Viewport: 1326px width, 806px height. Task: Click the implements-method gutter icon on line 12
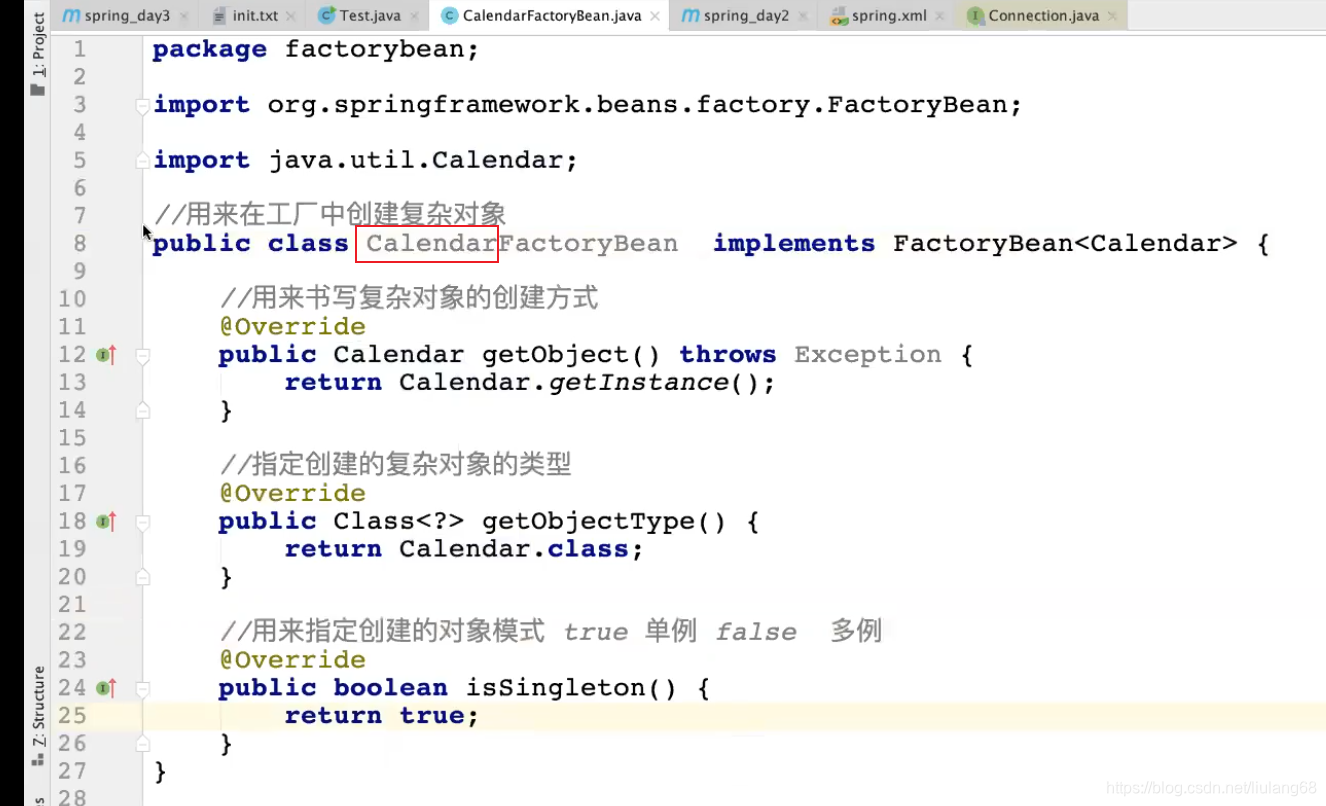[x=107, y=355]
